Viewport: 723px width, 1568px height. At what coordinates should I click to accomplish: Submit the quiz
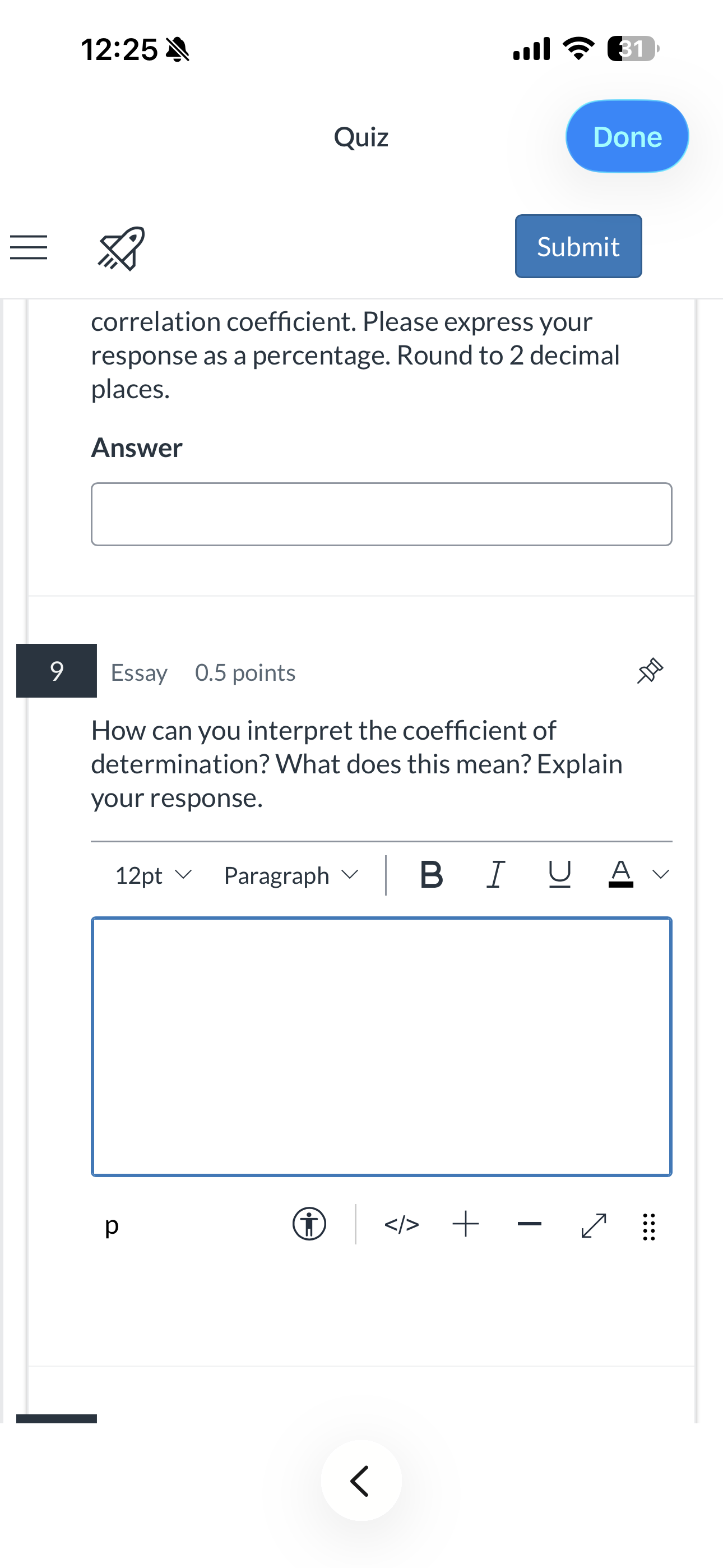pyautogui.click(x=578, y=246)
